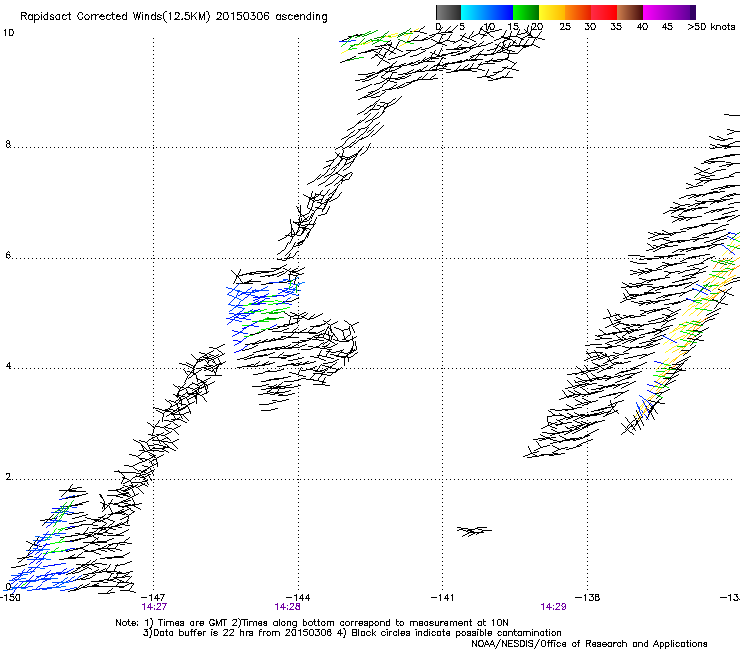Click the purple time label '14:28'
This screenshot has width=740, height=650.
tap(287, 607)
